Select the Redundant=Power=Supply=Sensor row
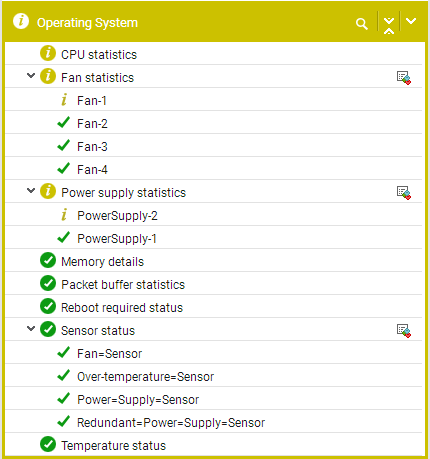430x459 pixels. coord(213,422)
